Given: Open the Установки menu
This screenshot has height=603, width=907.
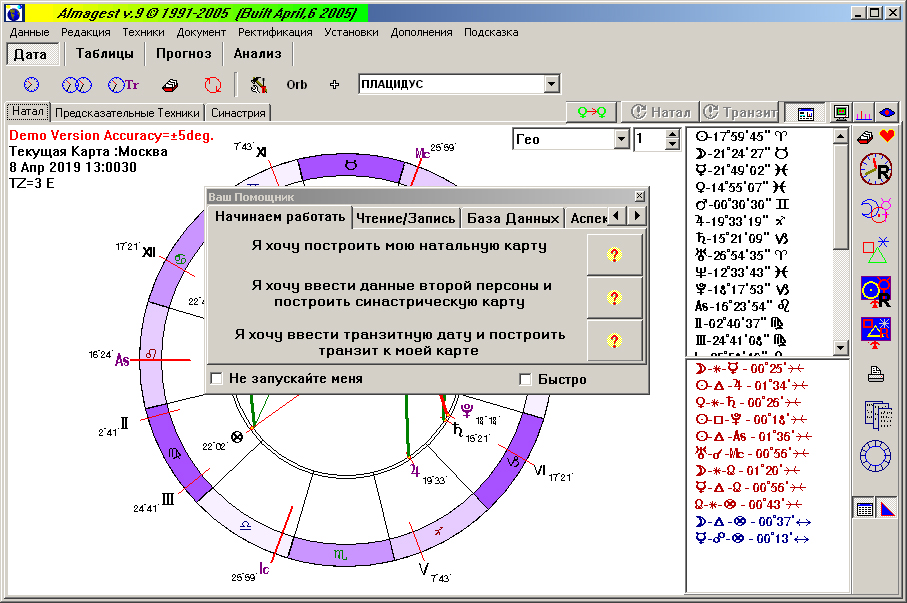Looking at the screenshot, I should click(x=351, y=32).
